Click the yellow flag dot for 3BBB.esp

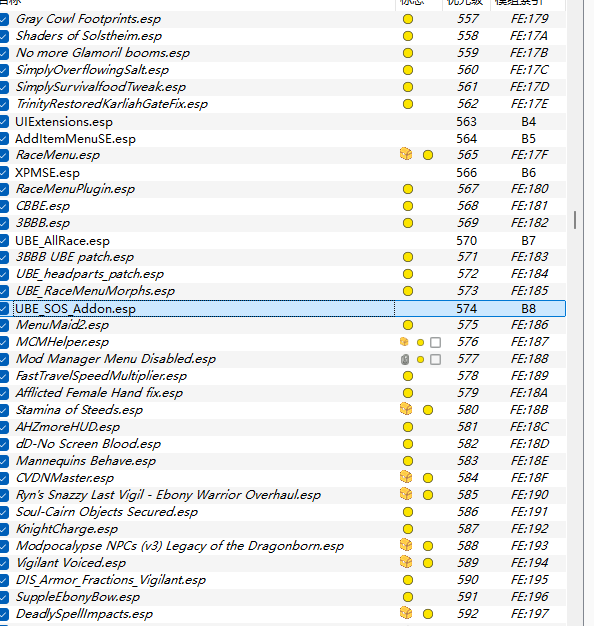408,223
